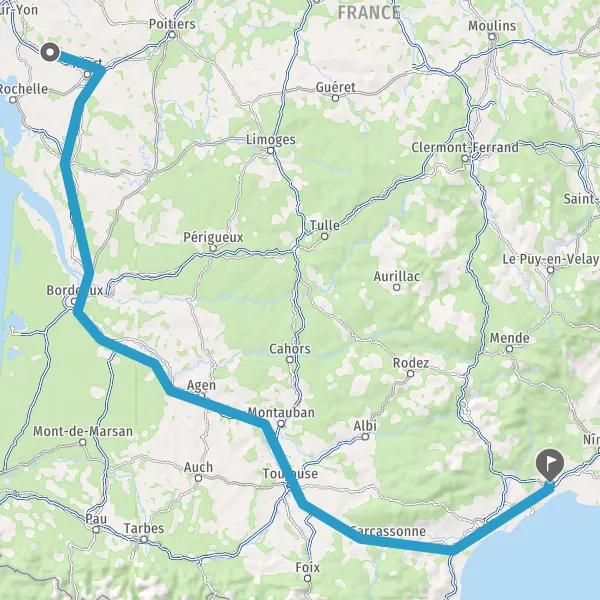The width and height of the screenshot is (600, 600).
Task: Click the Guéret city dot
Action: [x=336, y=98]
